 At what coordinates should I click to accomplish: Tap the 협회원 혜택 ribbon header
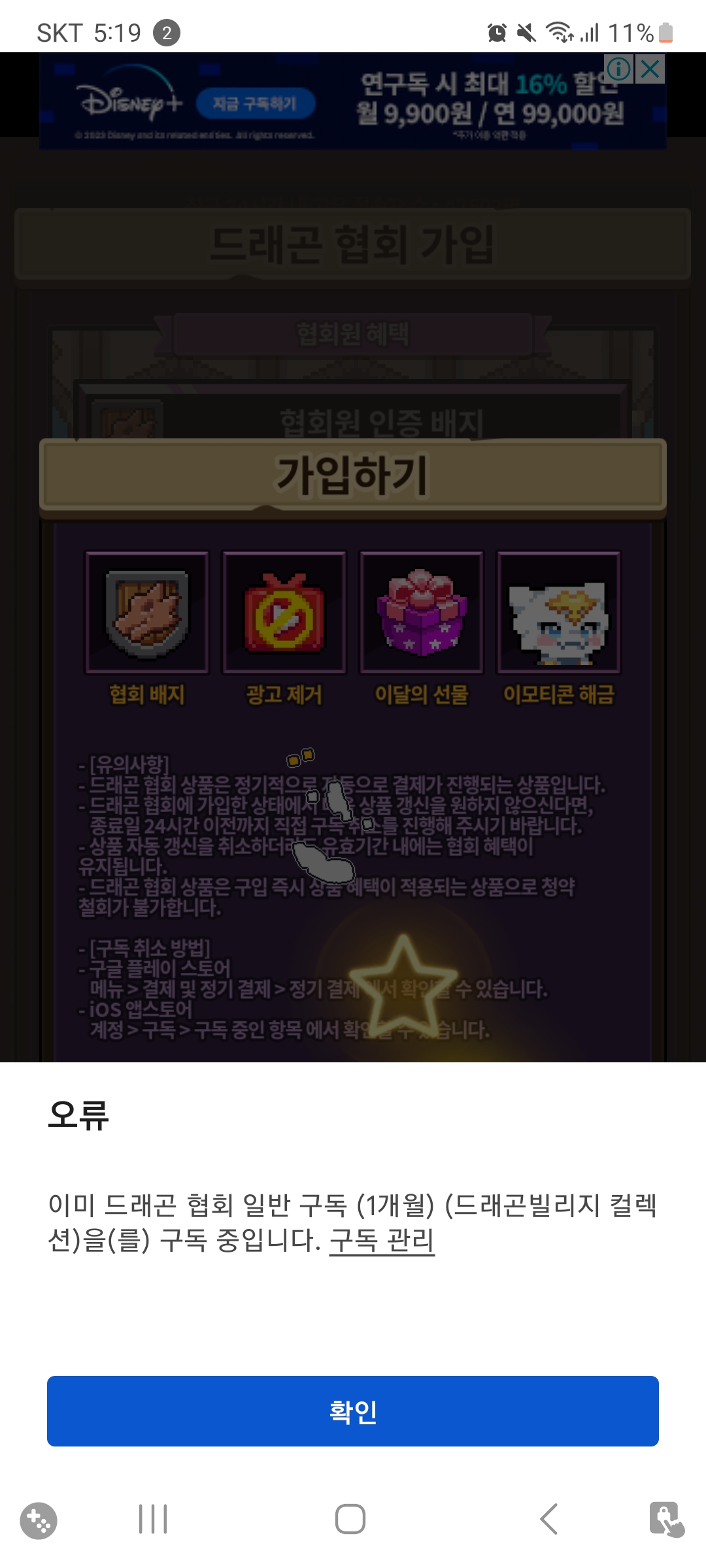click(x=353, y=334)
